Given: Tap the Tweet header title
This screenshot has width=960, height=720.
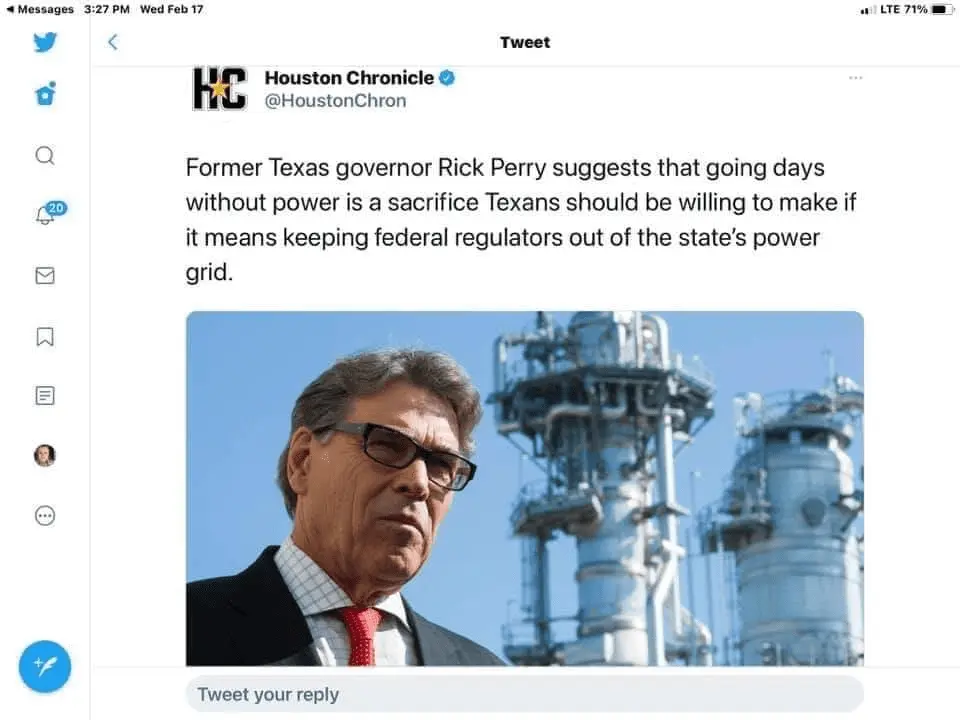Looking at the screenshot, I should (x=525, y=42).
